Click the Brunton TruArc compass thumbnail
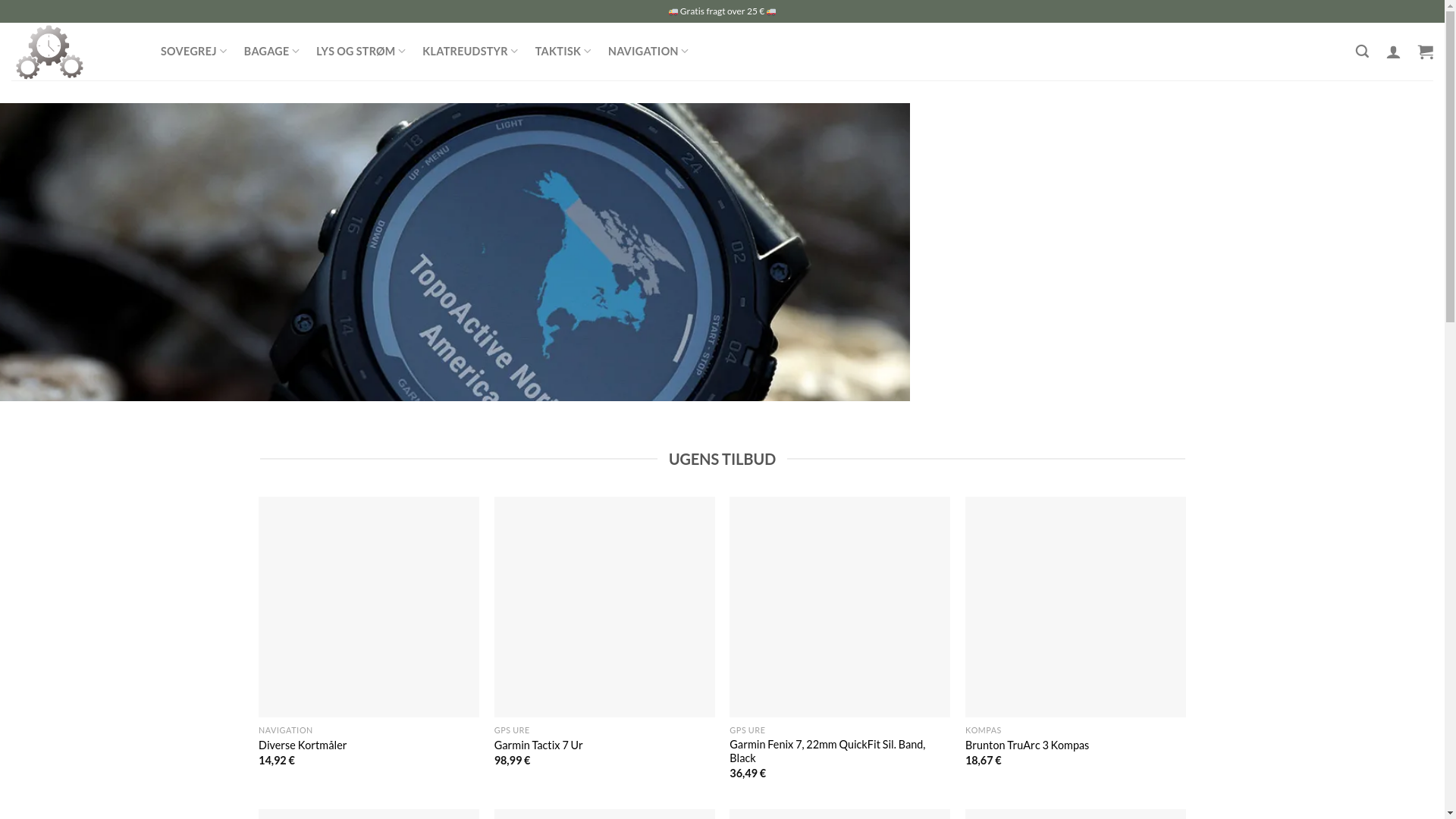Screen dimensions: 1456x819 [1075, 607]
